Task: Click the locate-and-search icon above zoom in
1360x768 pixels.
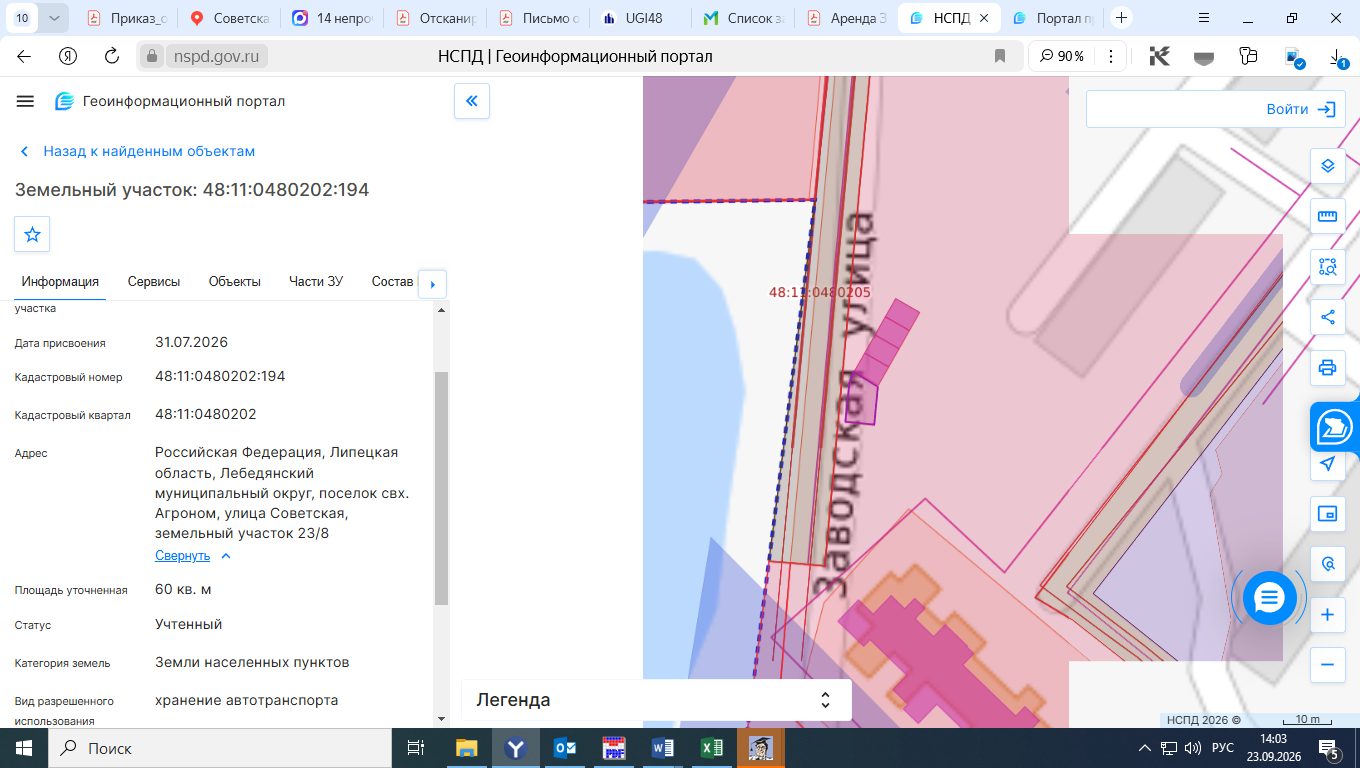Action: (x=1328, y=564)
